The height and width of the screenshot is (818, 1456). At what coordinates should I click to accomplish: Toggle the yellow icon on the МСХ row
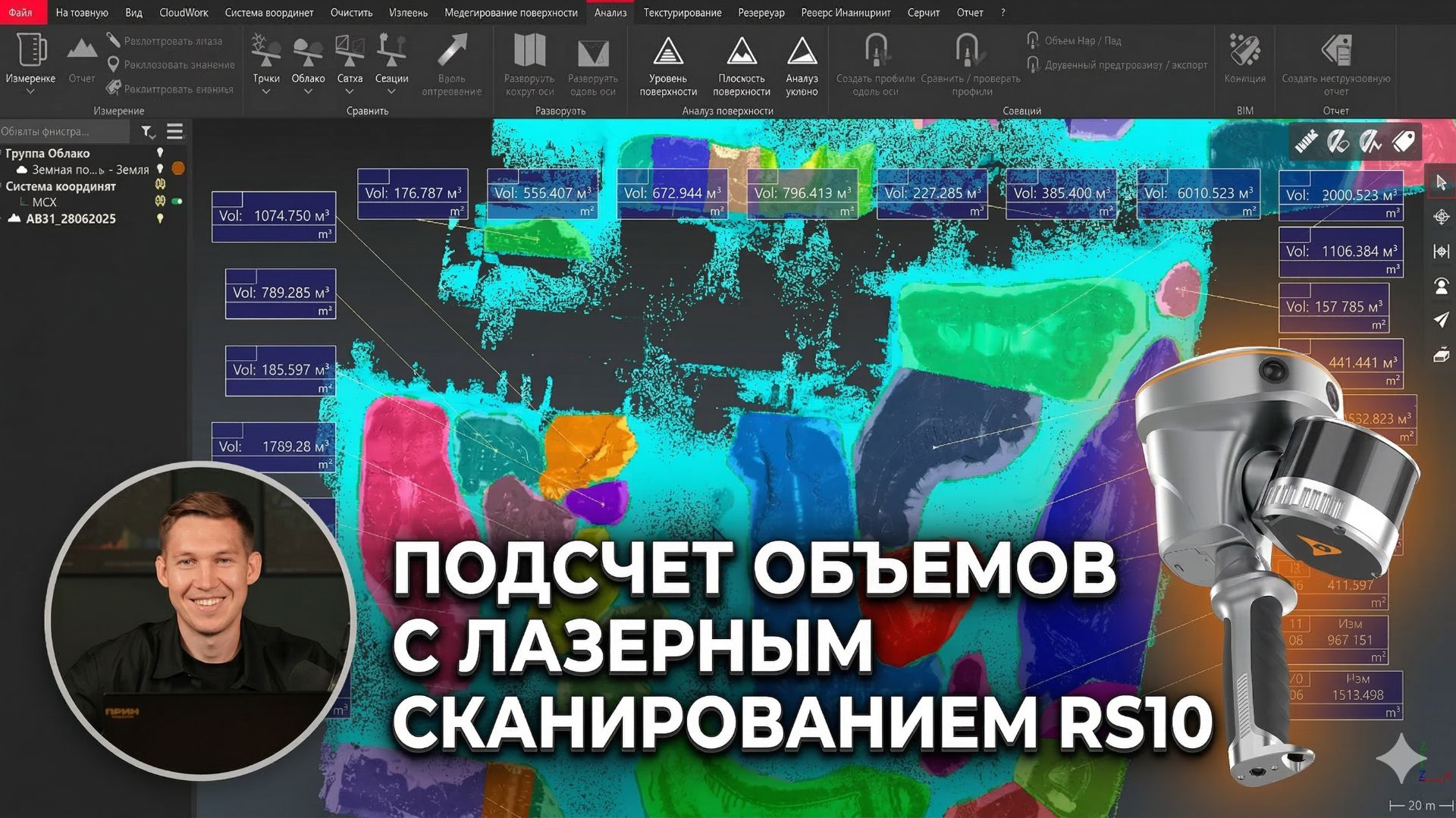(160, 201)
